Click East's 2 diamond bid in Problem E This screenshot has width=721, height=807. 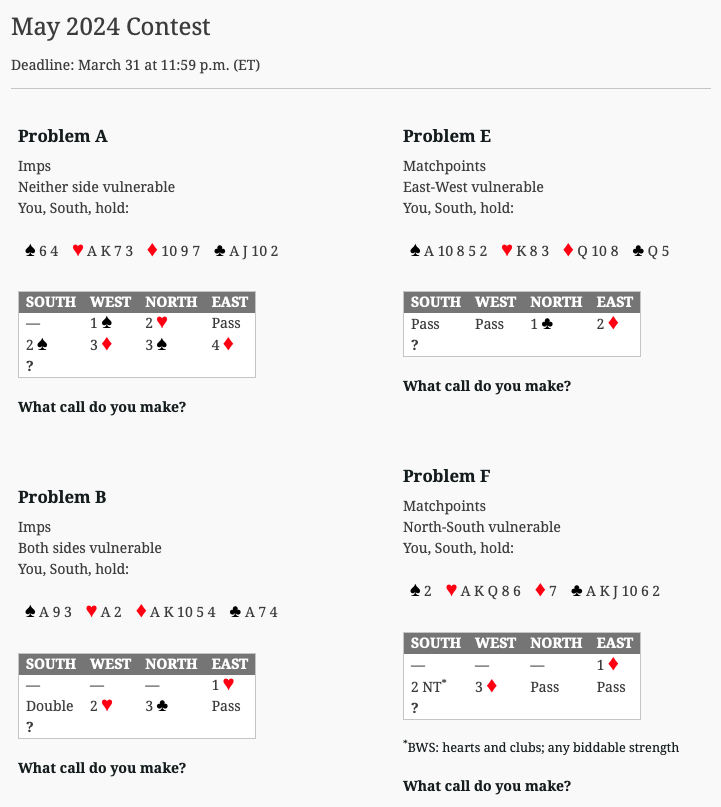607,324
